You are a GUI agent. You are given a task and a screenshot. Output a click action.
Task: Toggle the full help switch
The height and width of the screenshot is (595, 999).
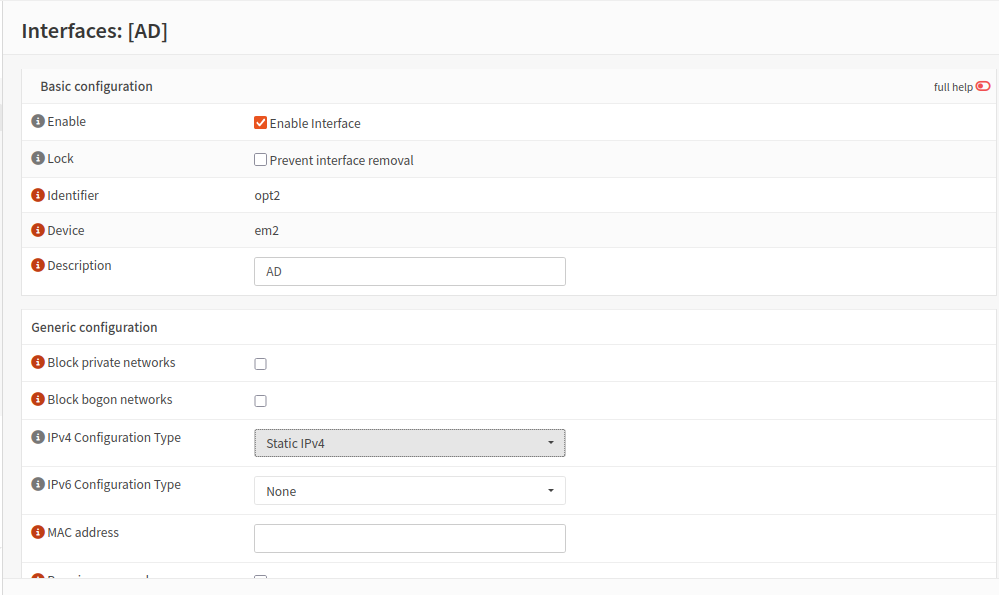(x=983, y=87)
